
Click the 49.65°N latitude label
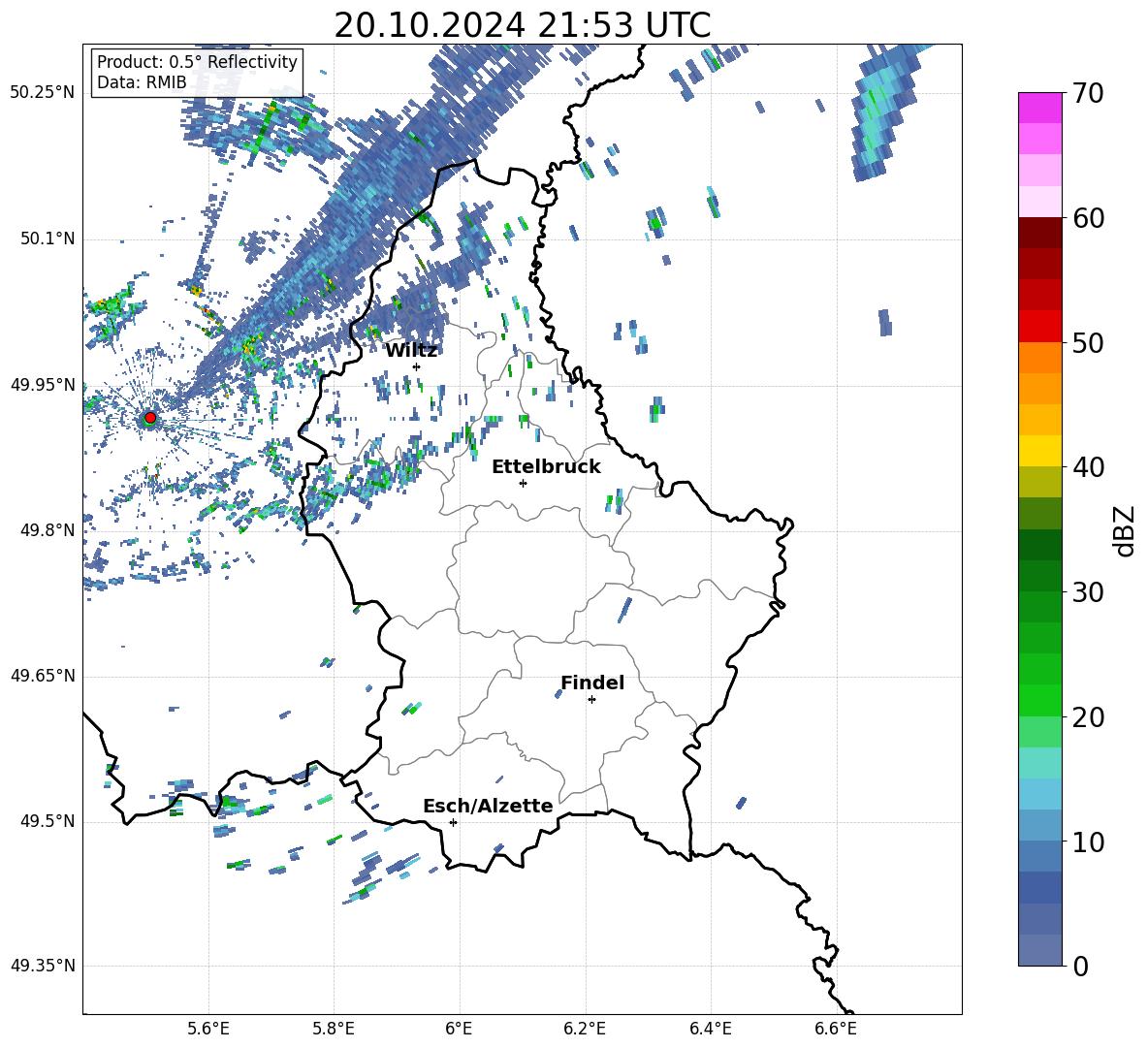click(43, 675)
